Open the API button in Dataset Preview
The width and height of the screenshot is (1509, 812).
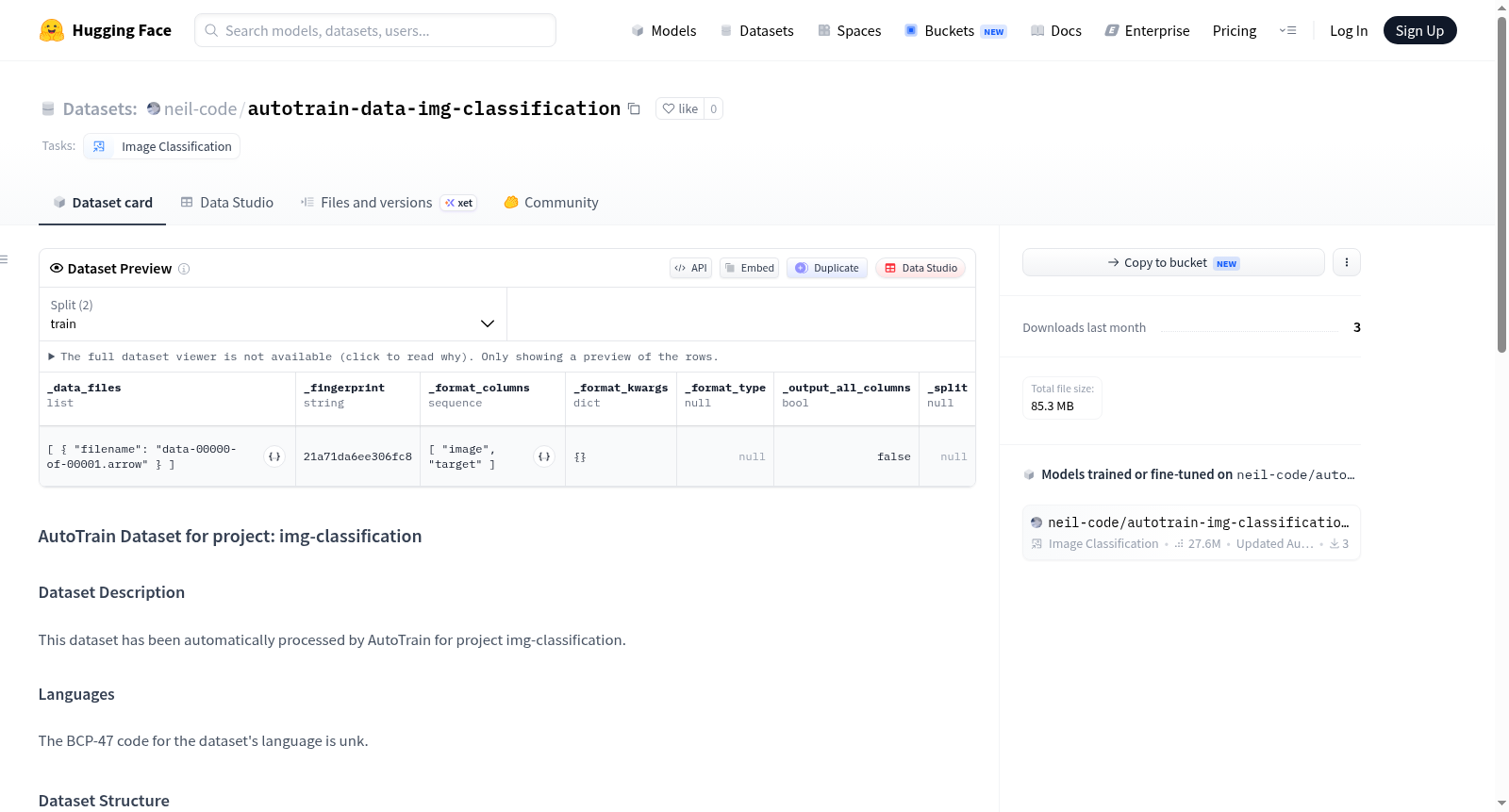coord(690,268)
